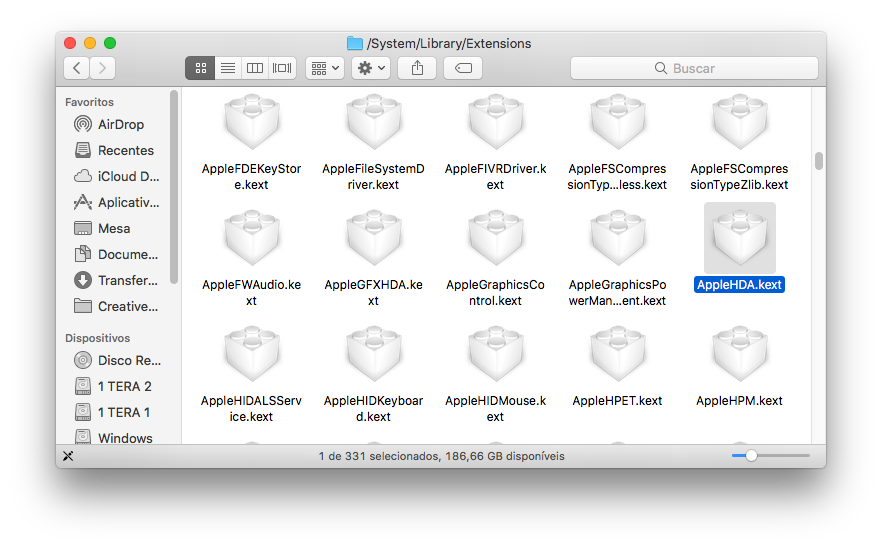Open AirDrop in the sidebar

click(120, 124)
